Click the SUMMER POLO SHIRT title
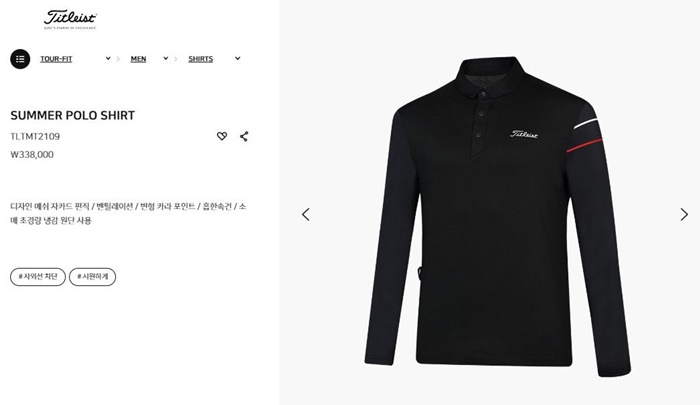Viewport: 700px width, 405px height. (x=73, y=116)
